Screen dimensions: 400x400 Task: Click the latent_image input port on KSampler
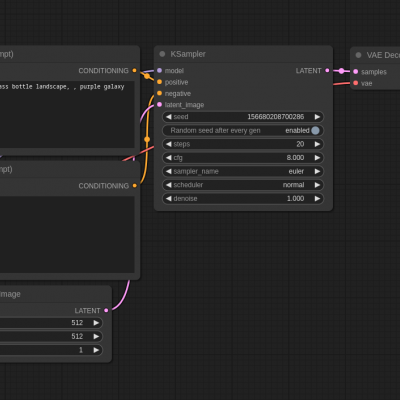click(x=159, y=105)
